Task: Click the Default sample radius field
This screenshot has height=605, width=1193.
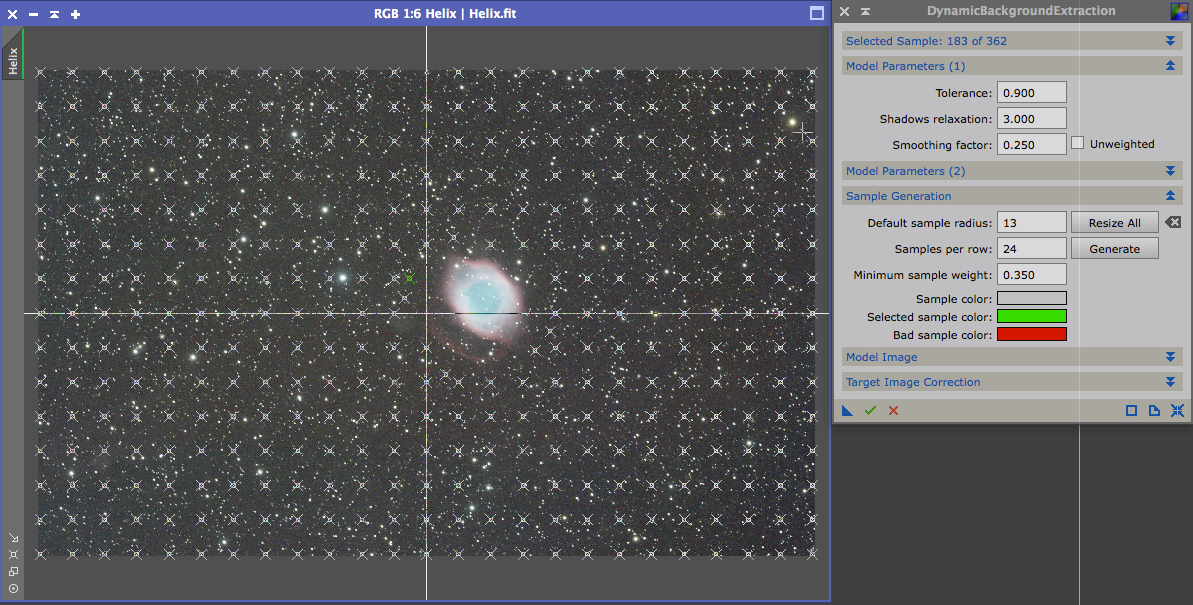Action: (1032, 222)
